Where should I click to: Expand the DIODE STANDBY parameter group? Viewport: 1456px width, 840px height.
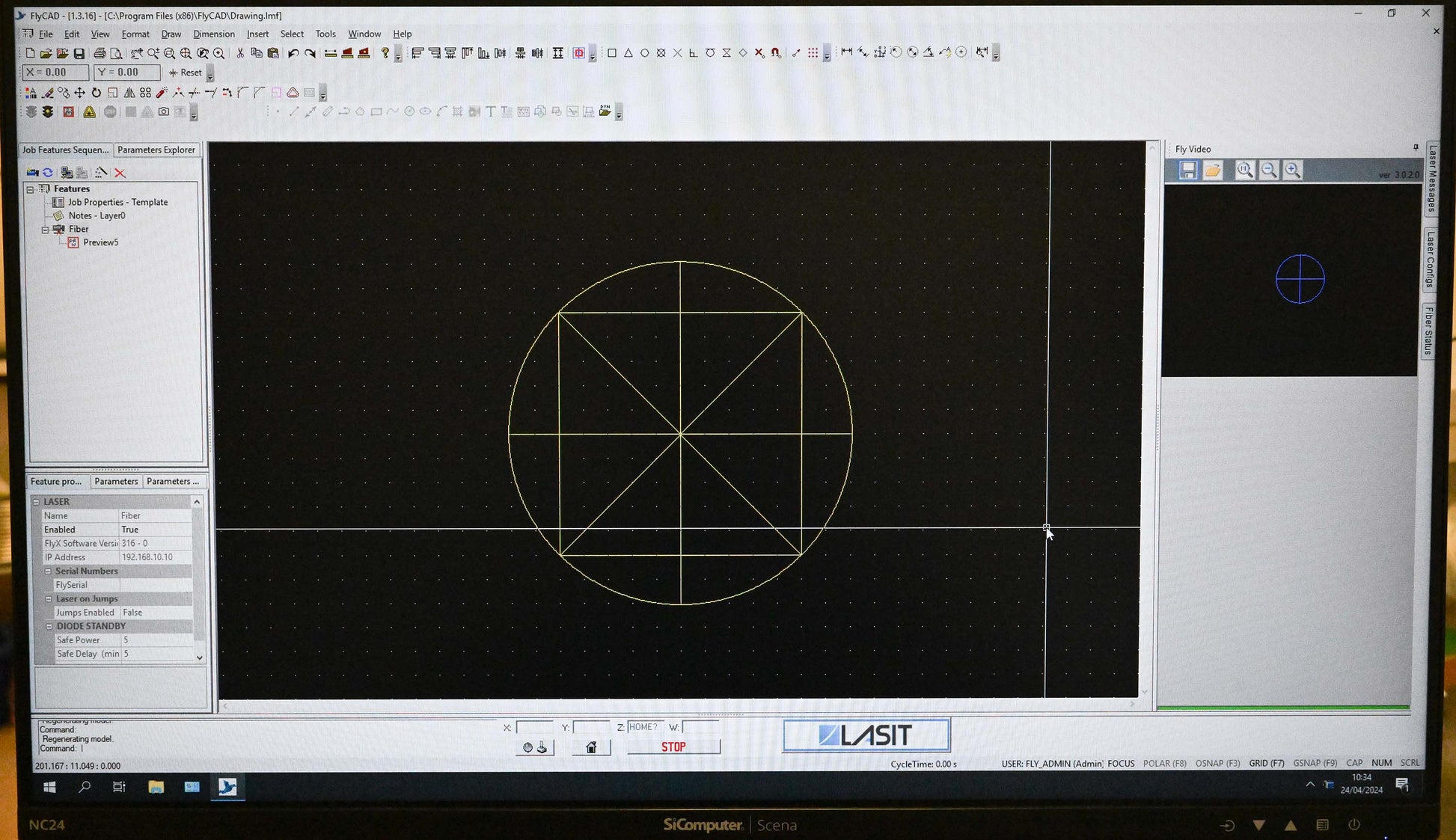49,626
